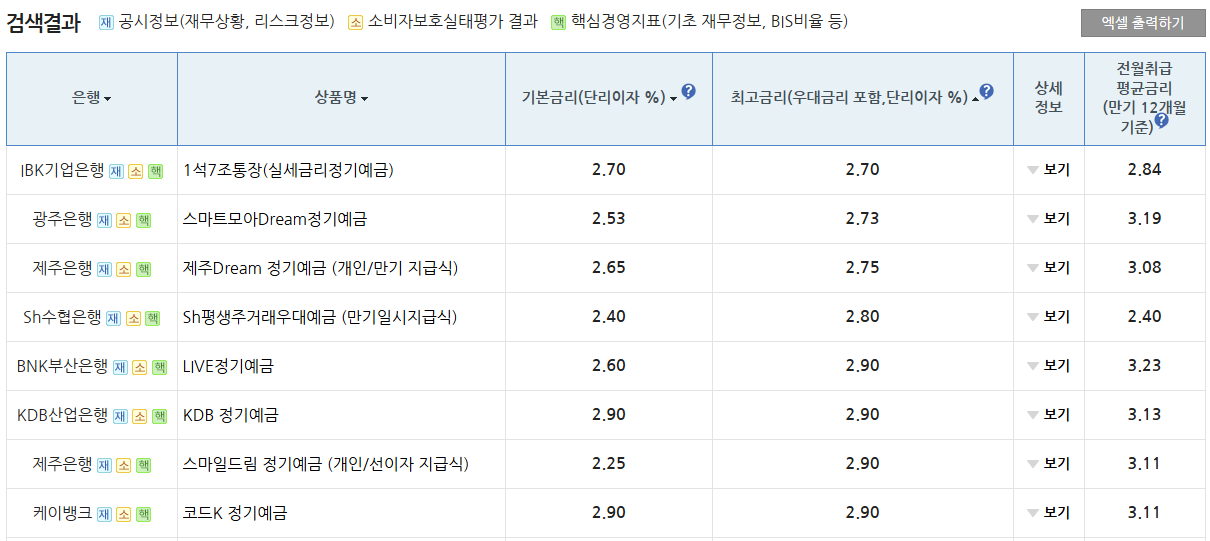Click 핵 icon for 케이뱅크
The height and width of the screenshot is (541, 1210).
coord(144,514)
